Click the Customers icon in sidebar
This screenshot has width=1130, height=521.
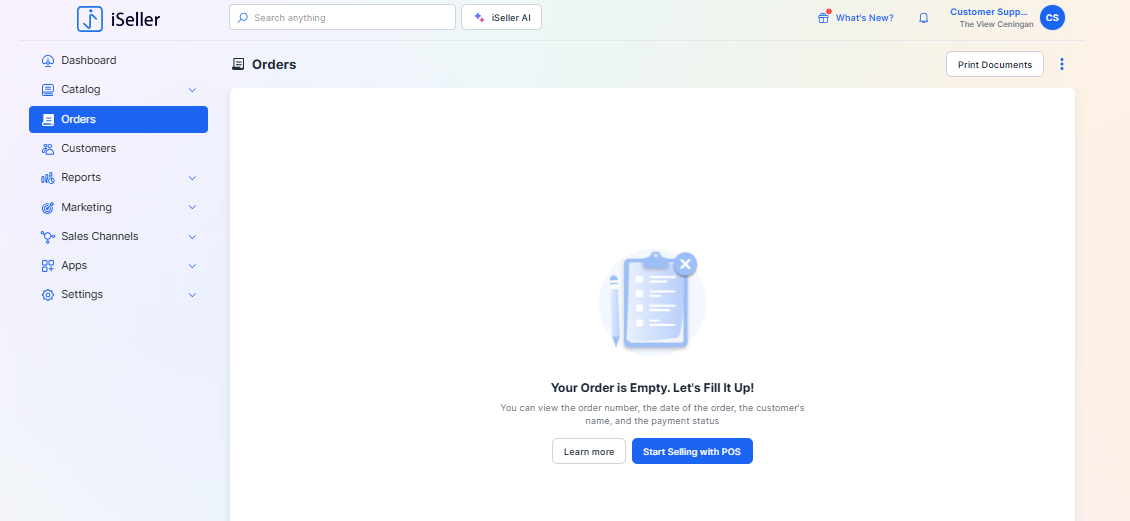pyautogui.click(x=47, y=149)
